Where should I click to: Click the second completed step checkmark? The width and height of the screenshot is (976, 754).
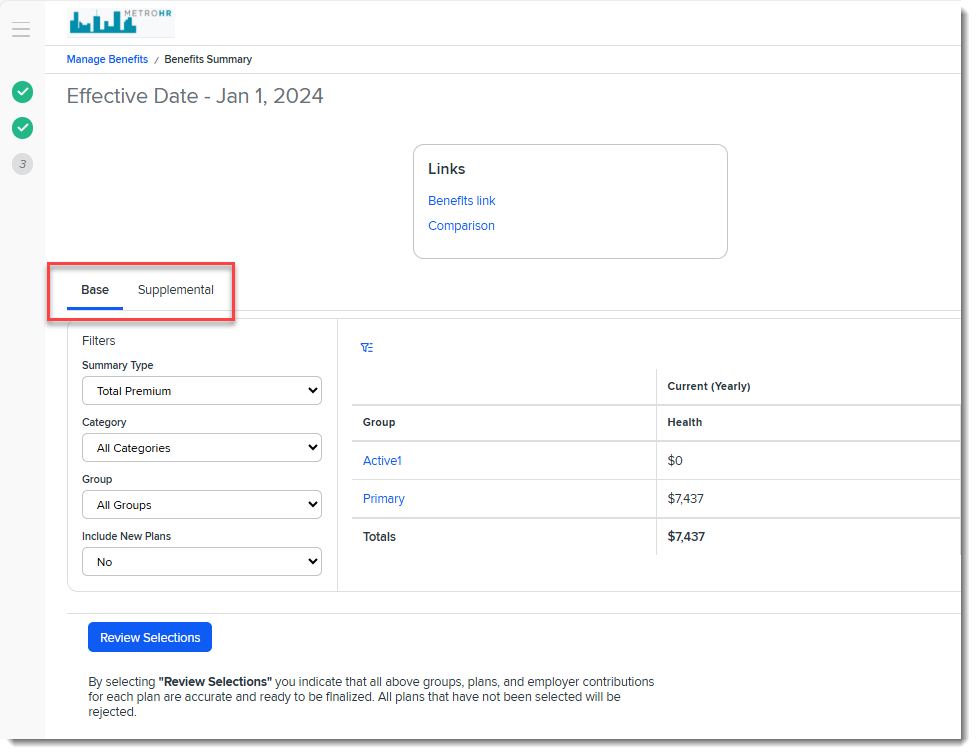(x=22, y=128)
